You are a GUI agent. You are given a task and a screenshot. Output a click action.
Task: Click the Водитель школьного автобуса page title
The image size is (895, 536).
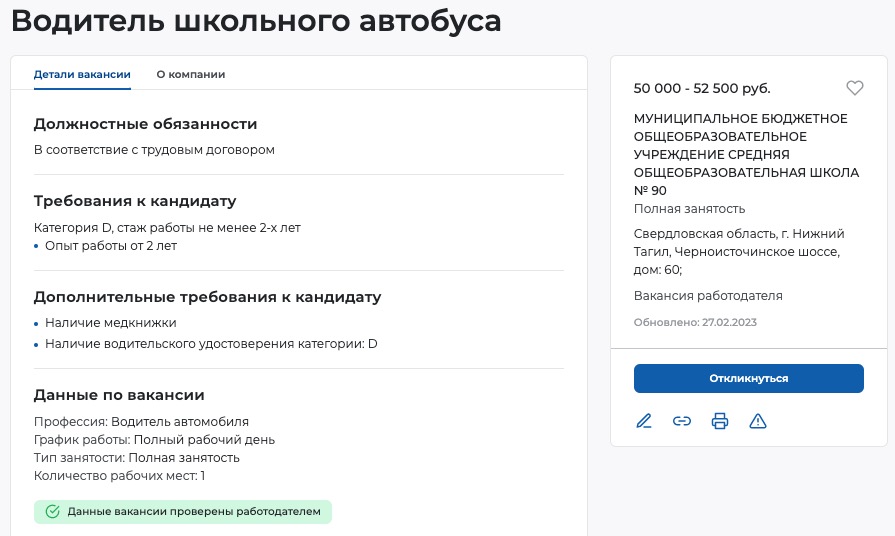(257, 21)
